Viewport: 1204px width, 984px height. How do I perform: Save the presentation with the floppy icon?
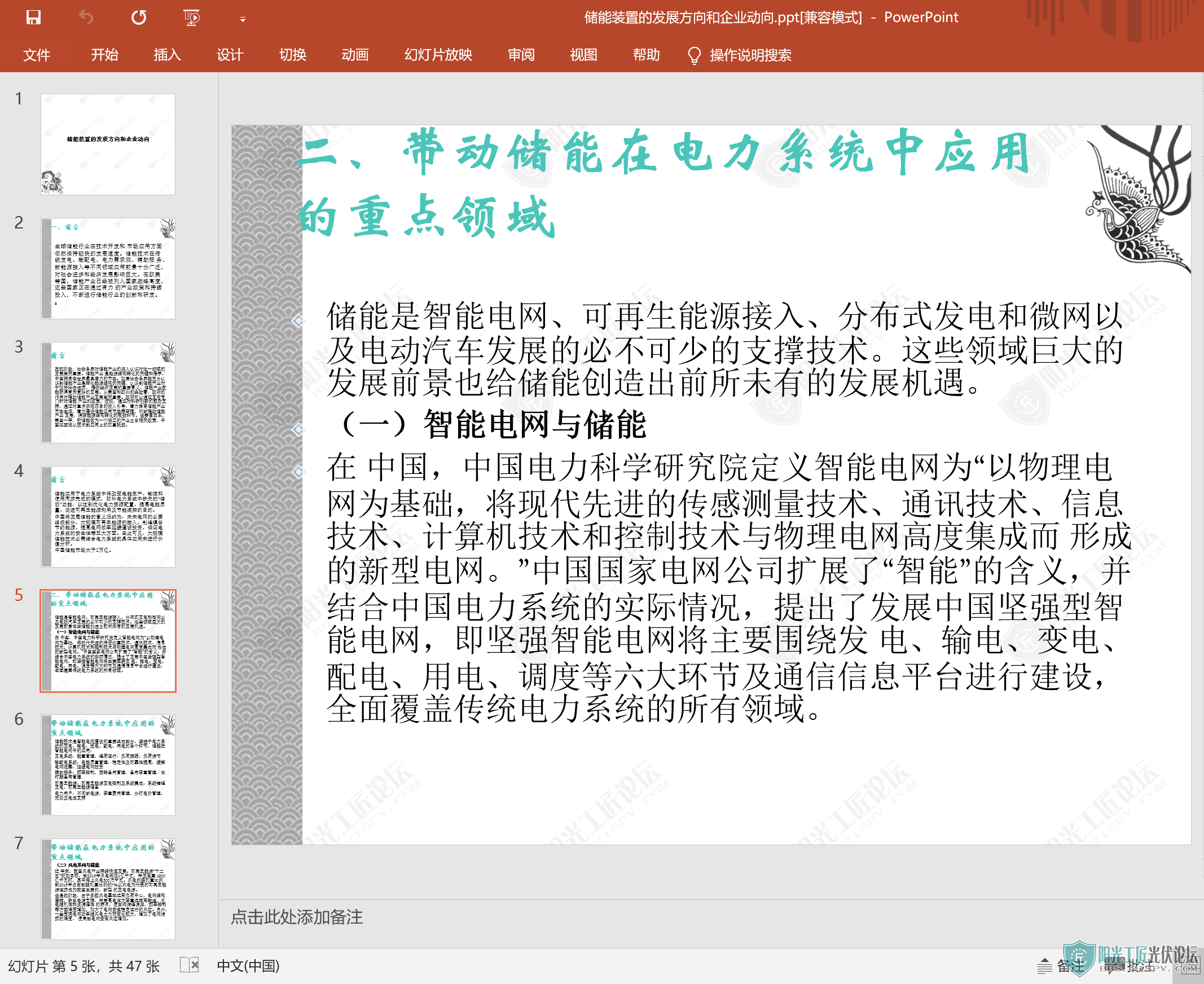33,17
